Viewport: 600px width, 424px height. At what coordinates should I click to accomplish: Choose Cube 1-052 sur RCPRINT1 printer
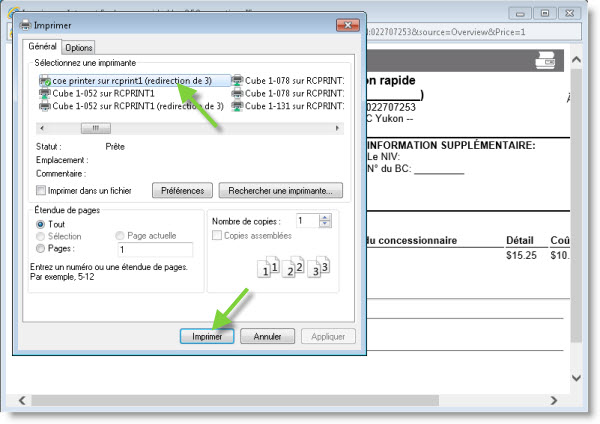(97, 93)
